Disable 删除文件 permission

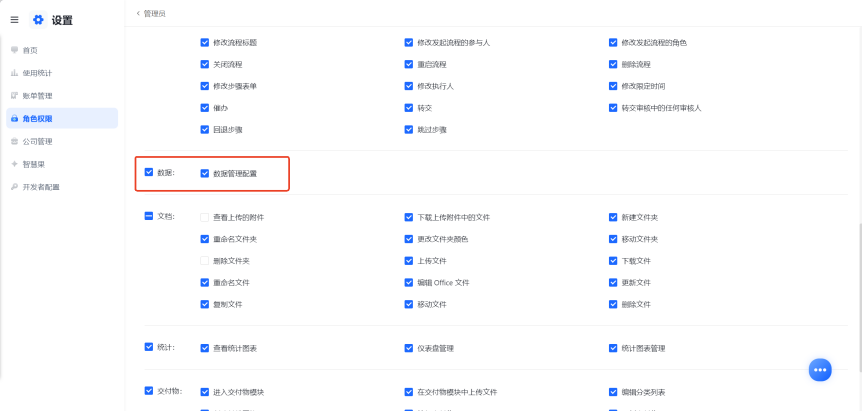point(613,304)
